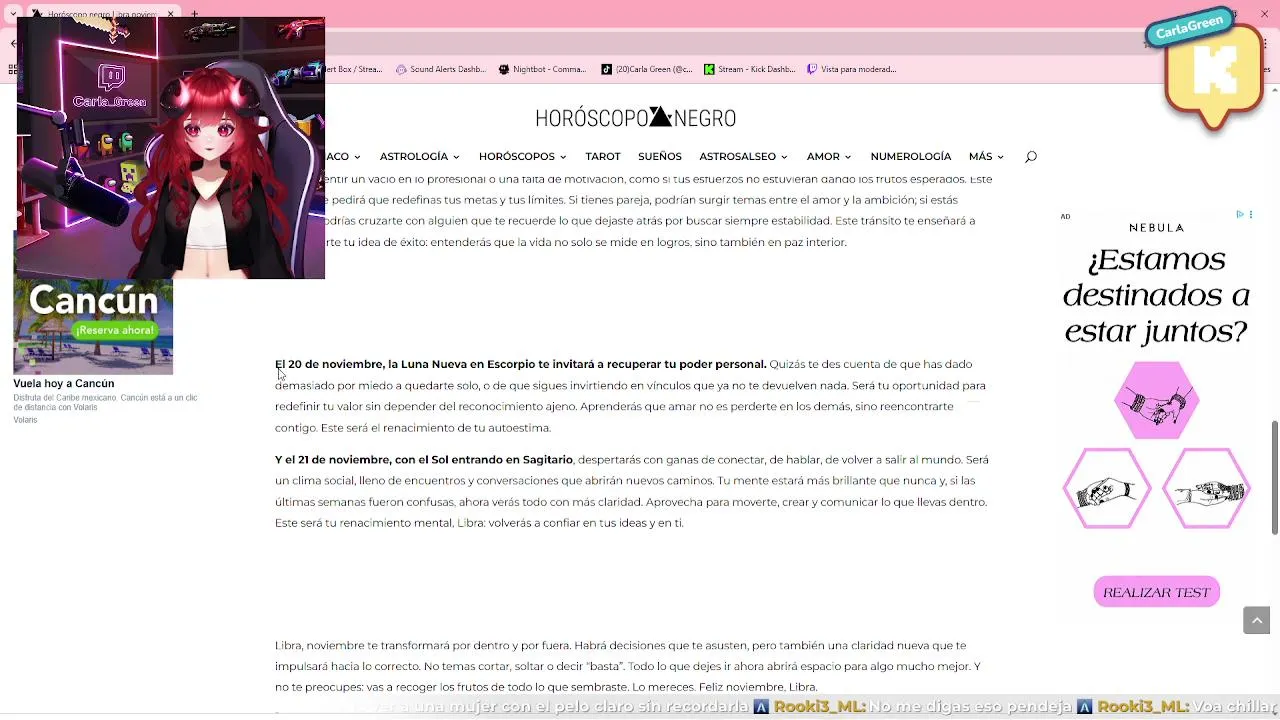Open the SUEÑOS menu item
The height and width of the screenshot is (720, 1280).
click(x=660, y=156)
